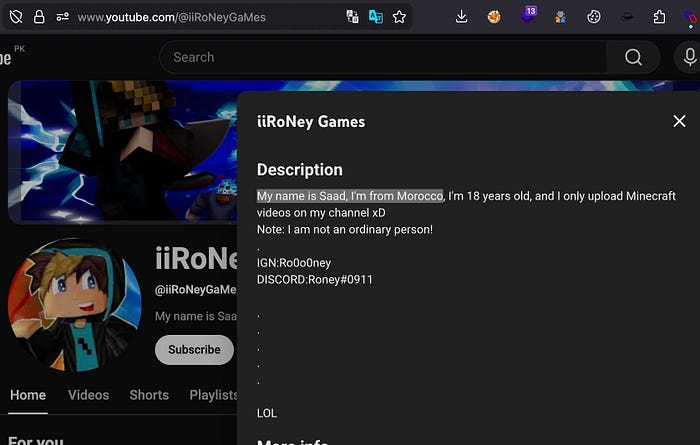Click the YouTube logo with PK label

coord(12,56)
